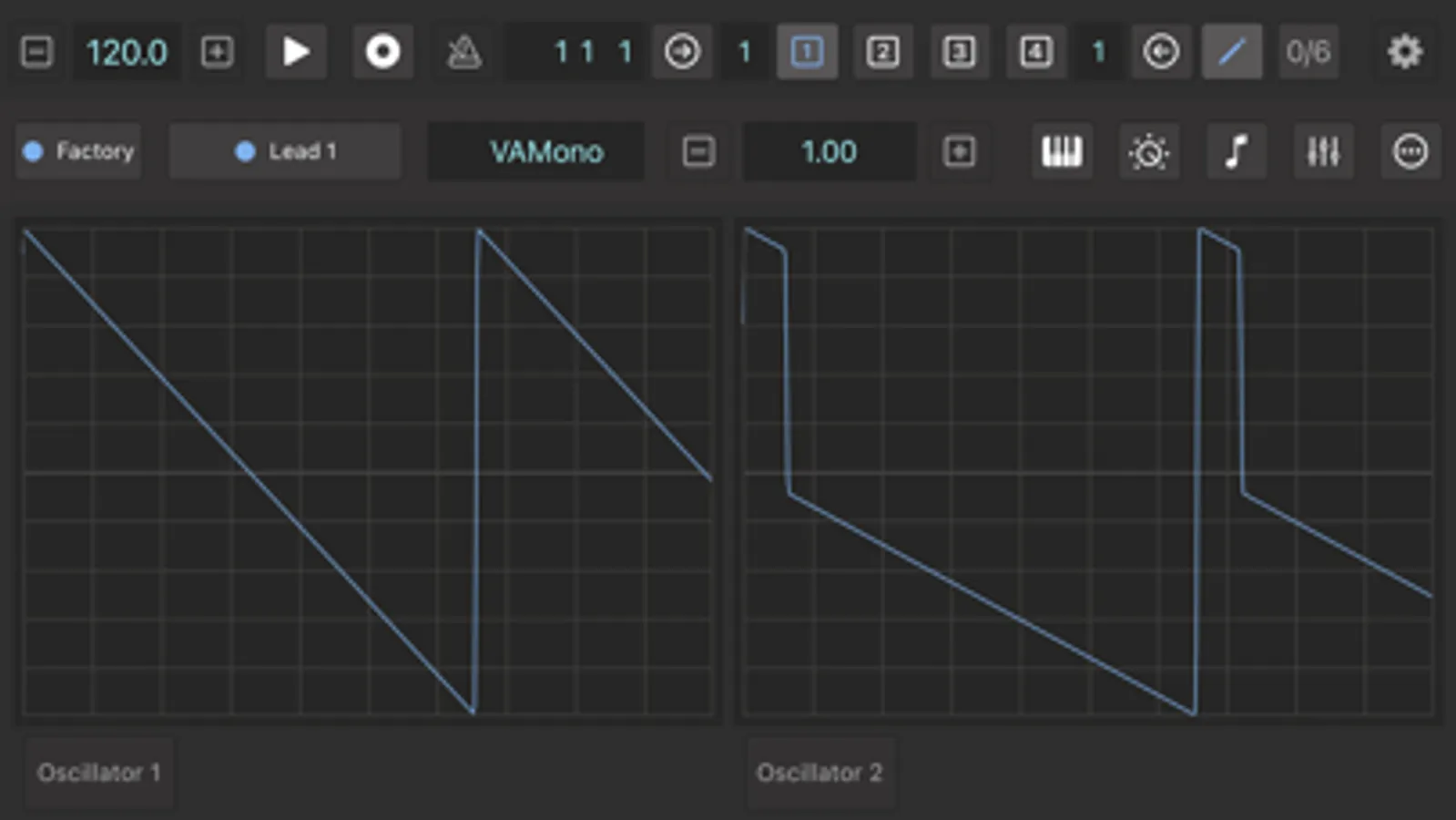Viewport: 1456px width, 820px height.
Task: Switch to pattern slot 3
Action: click(x=959, y=52)
